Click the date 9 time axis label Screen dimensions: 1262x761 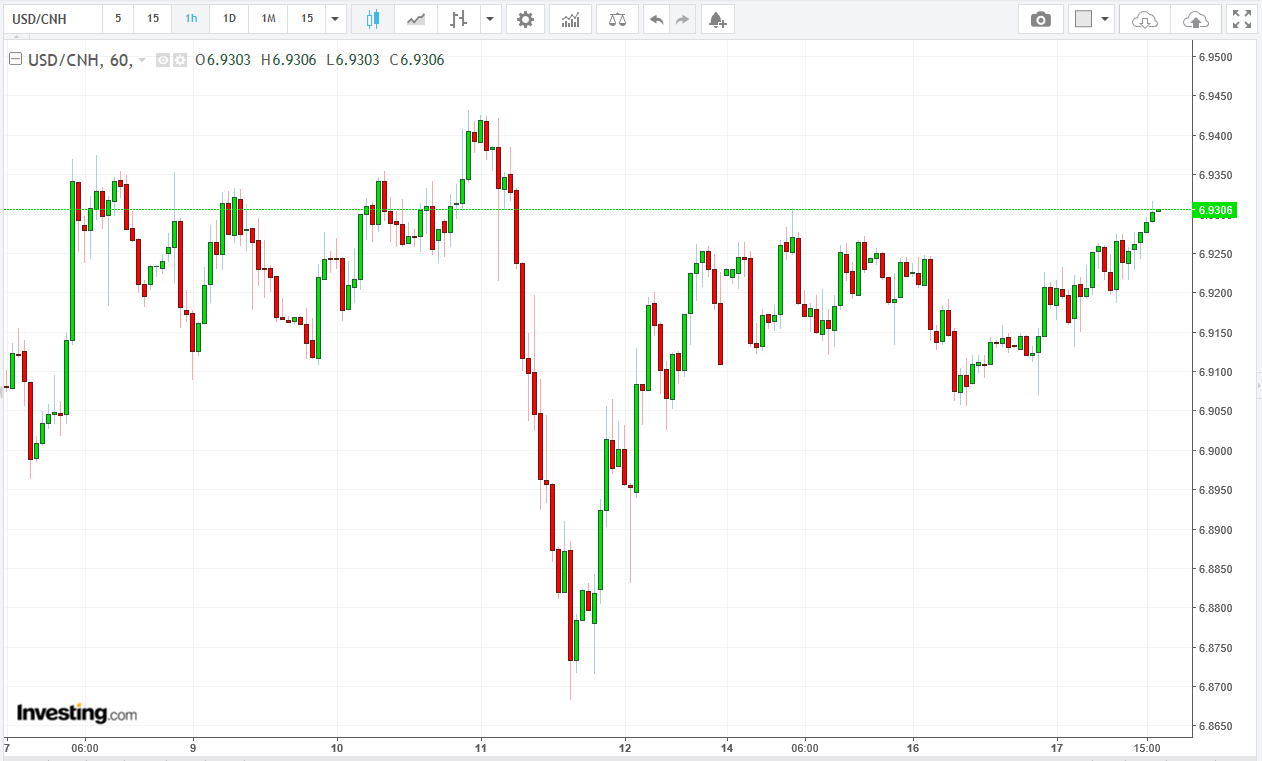[x=193, y=748]
